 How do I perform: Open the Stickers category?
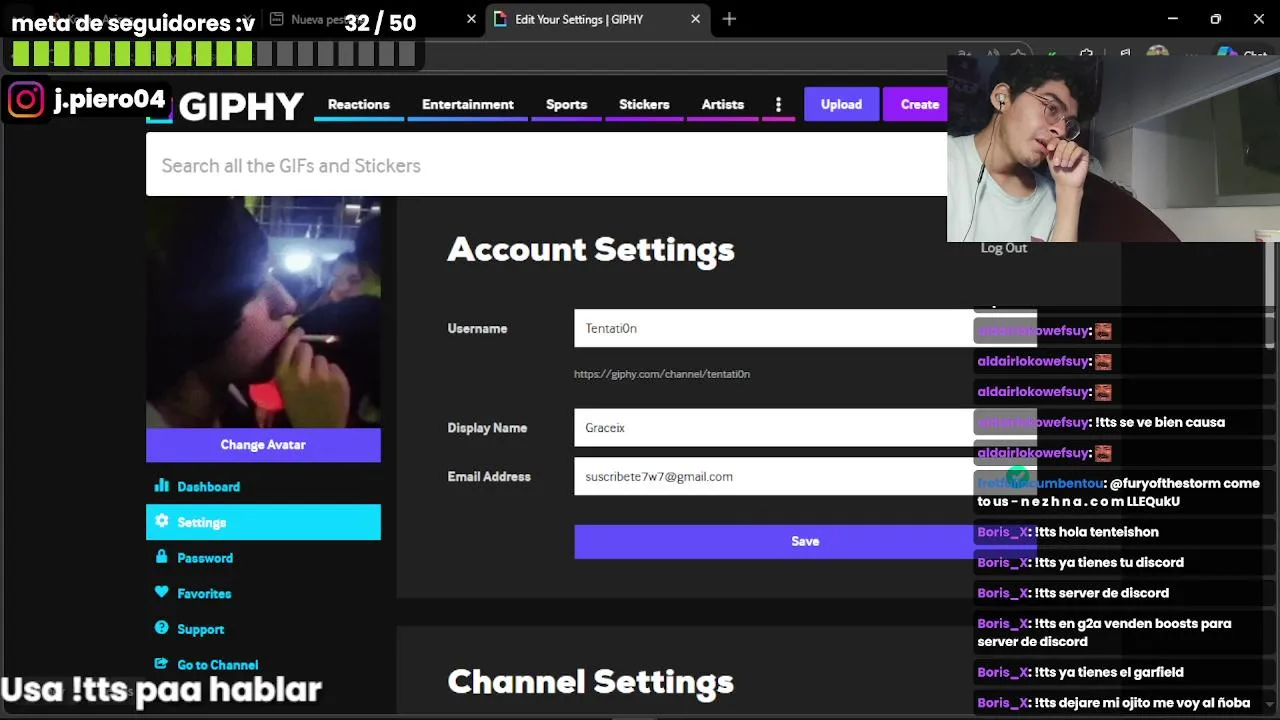(x=644, y=104)
